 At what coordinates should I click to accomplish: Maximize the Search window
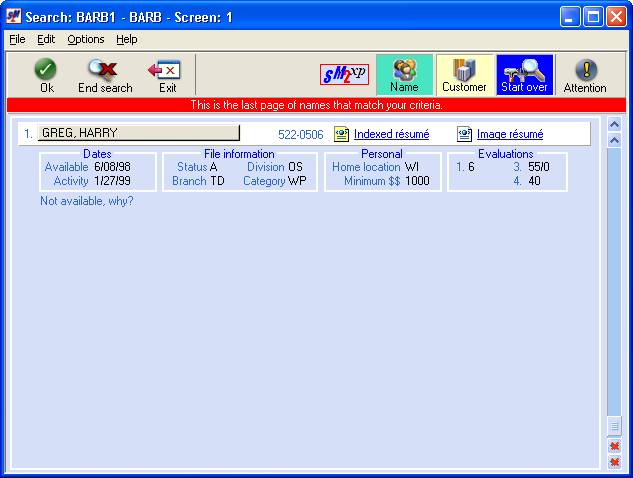click(593, 17)
